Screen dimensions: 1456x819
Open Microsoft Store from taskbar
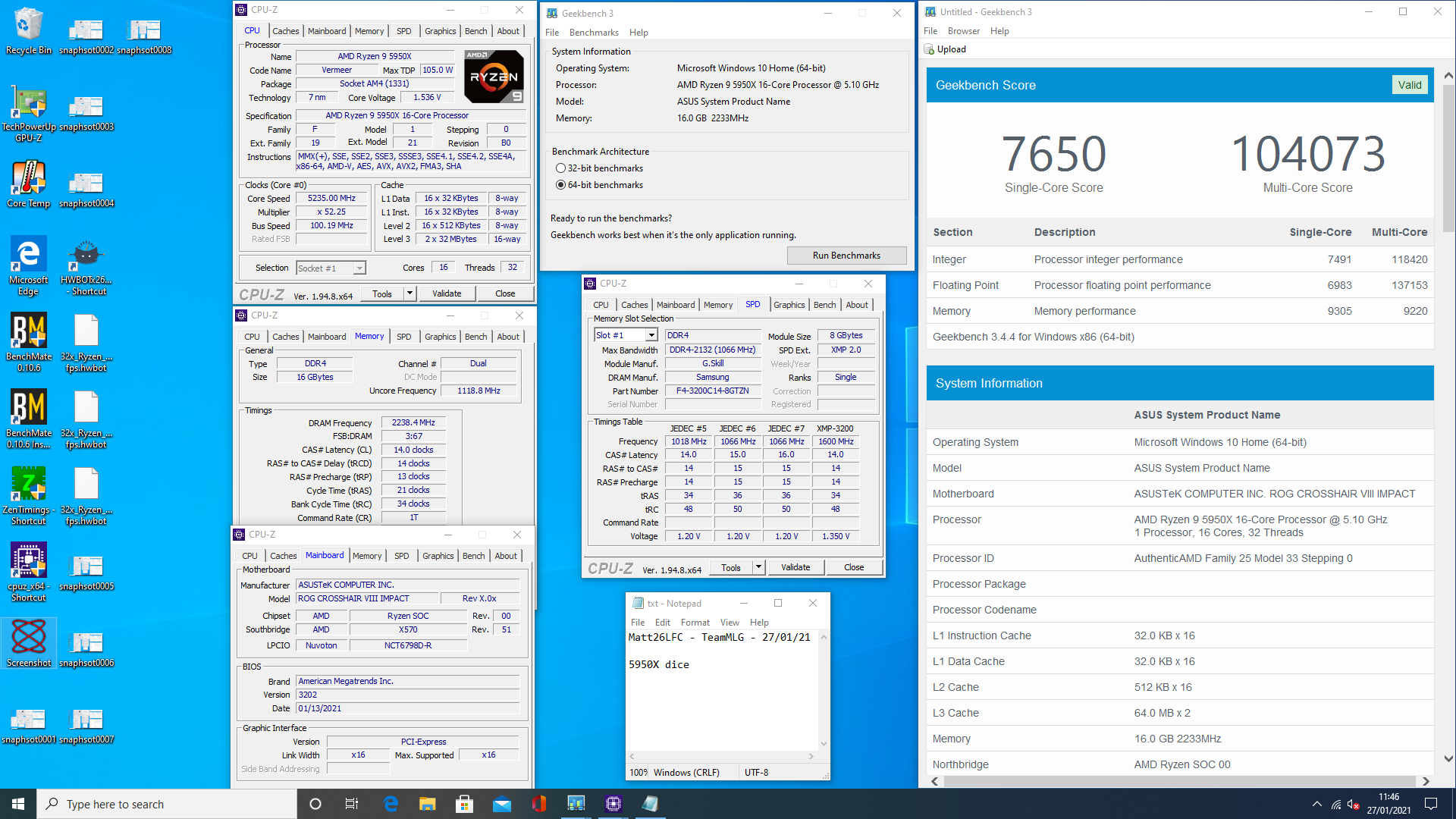(465, 804)
